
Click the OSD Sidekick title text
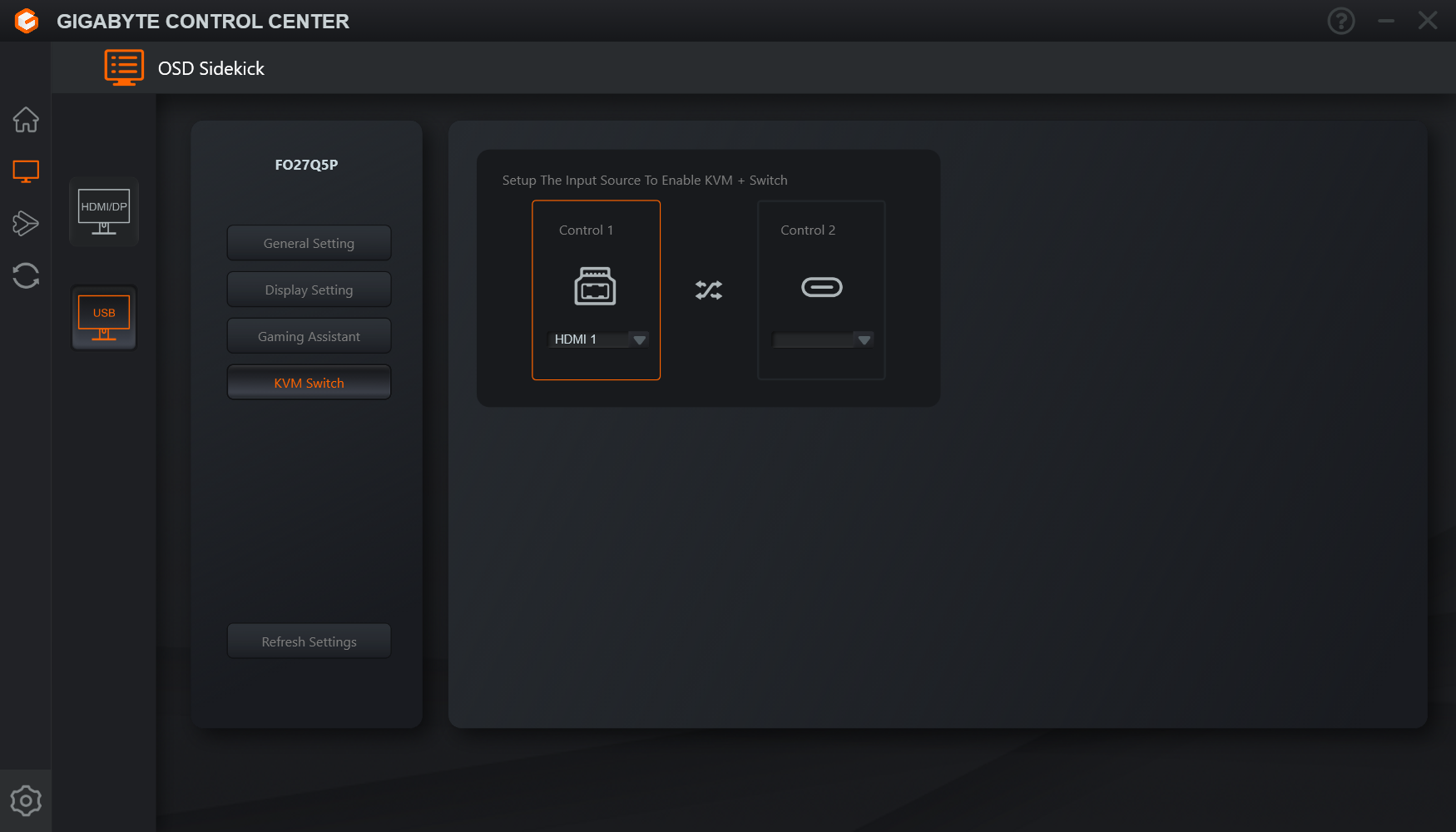pos(211,68)
